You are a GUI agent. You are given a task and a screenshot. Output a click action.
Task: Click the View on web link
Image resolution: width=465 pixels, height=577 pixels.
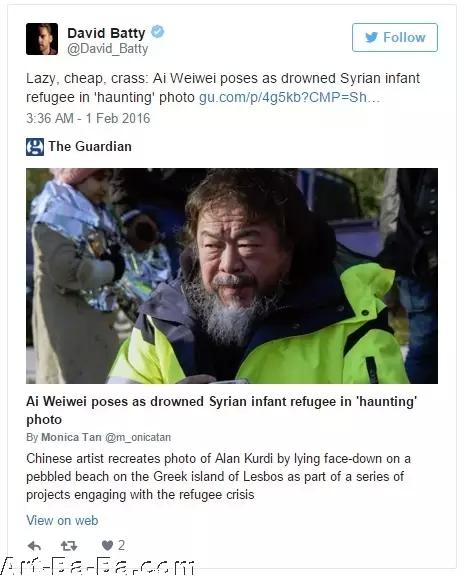coord(62,520)
